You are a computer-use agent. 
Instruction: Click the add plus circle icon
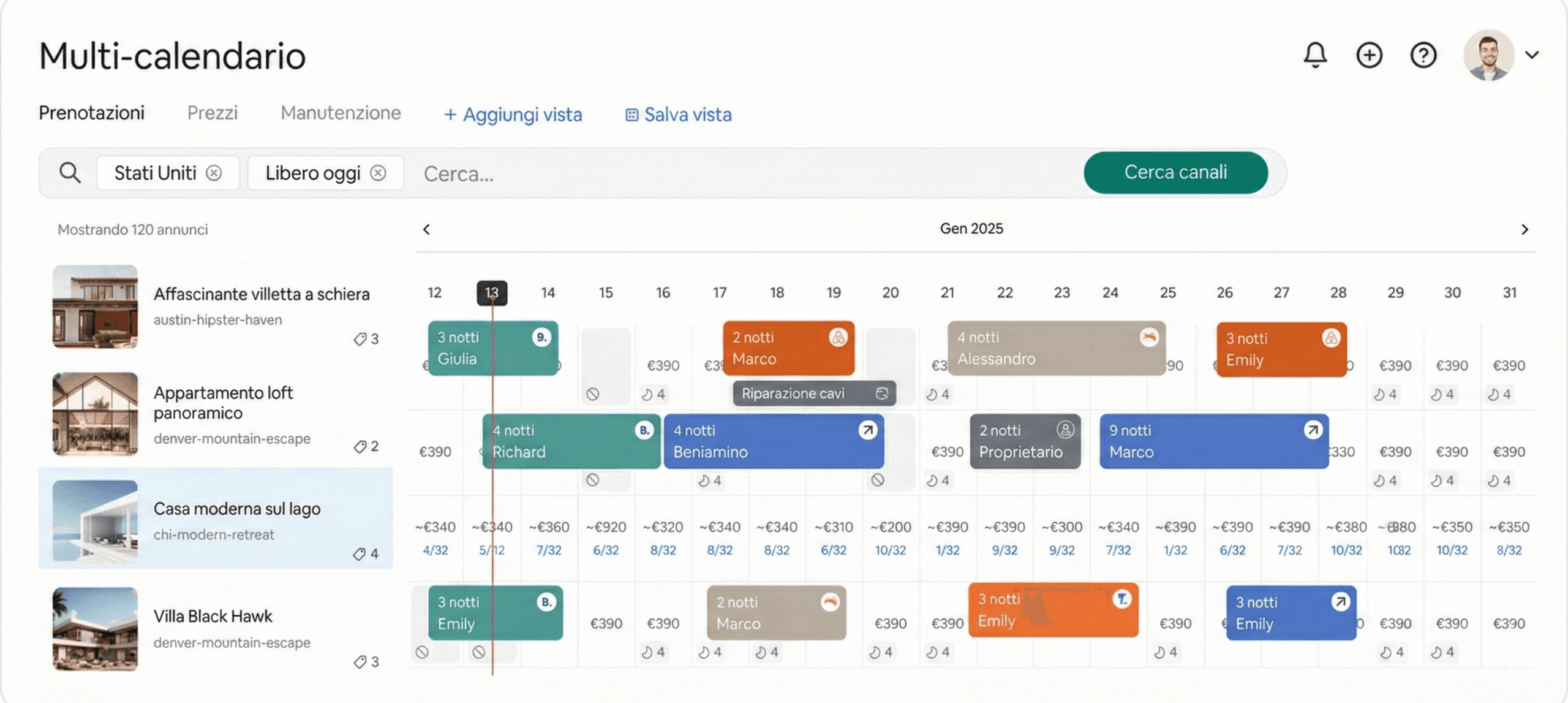coord(1369,55)
